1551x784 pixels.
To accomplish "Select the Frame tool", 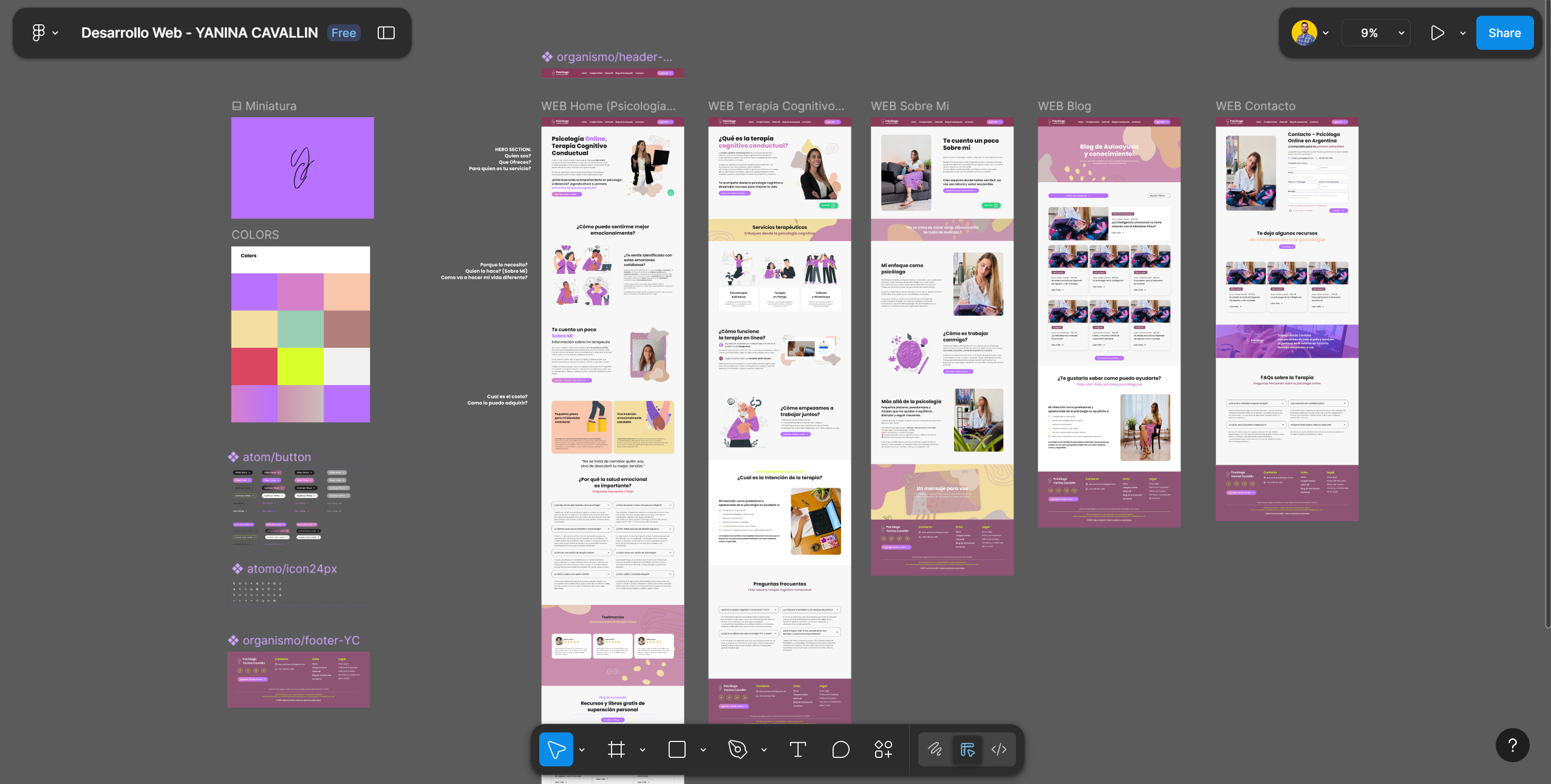I will 616,749.
